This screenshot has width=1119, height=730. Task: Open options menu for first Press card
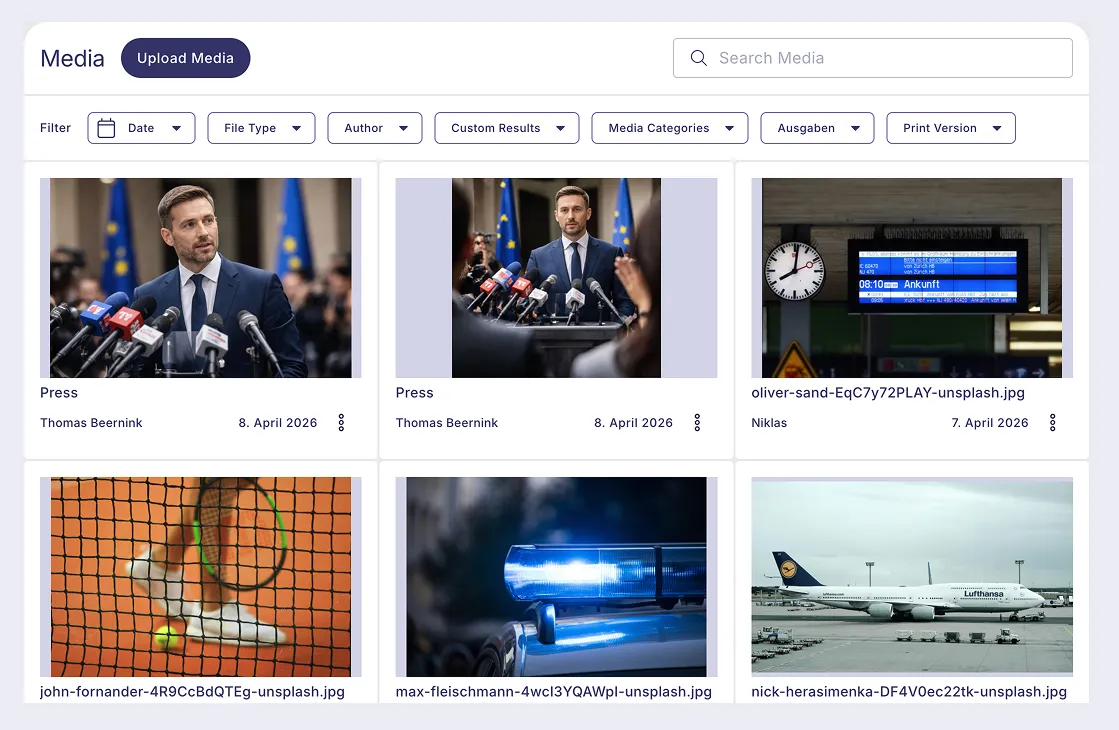(x=341, y=422)
